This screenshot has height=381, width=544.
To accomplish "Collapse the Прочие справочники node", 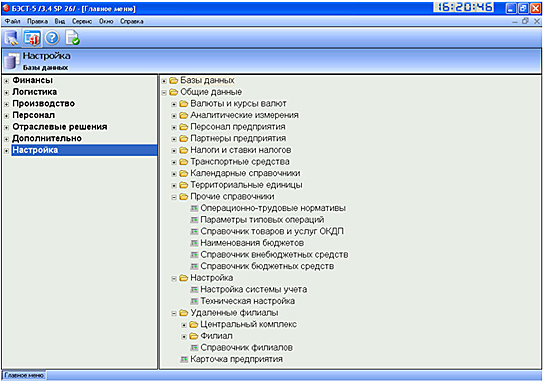I will pos(174,197).
